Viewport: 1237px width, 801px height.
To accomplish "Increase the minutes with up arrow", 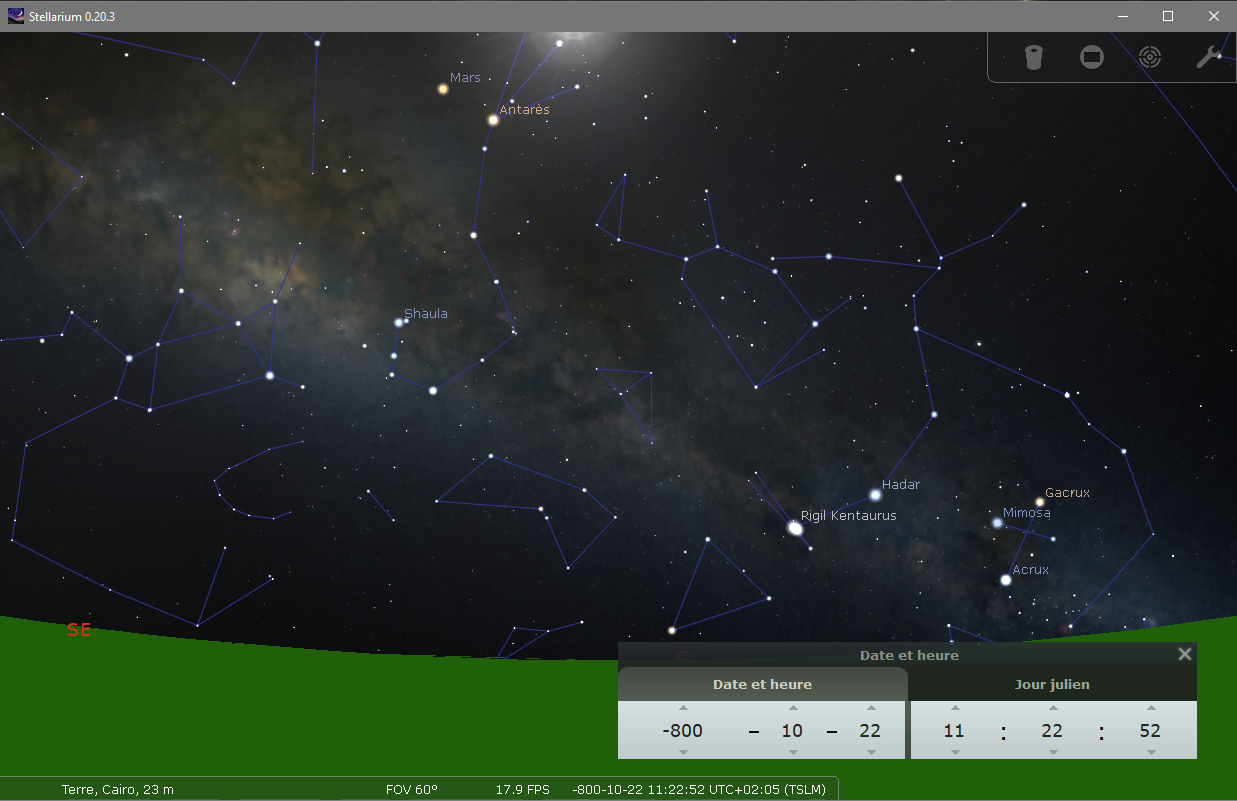I will coord(1053,708).
